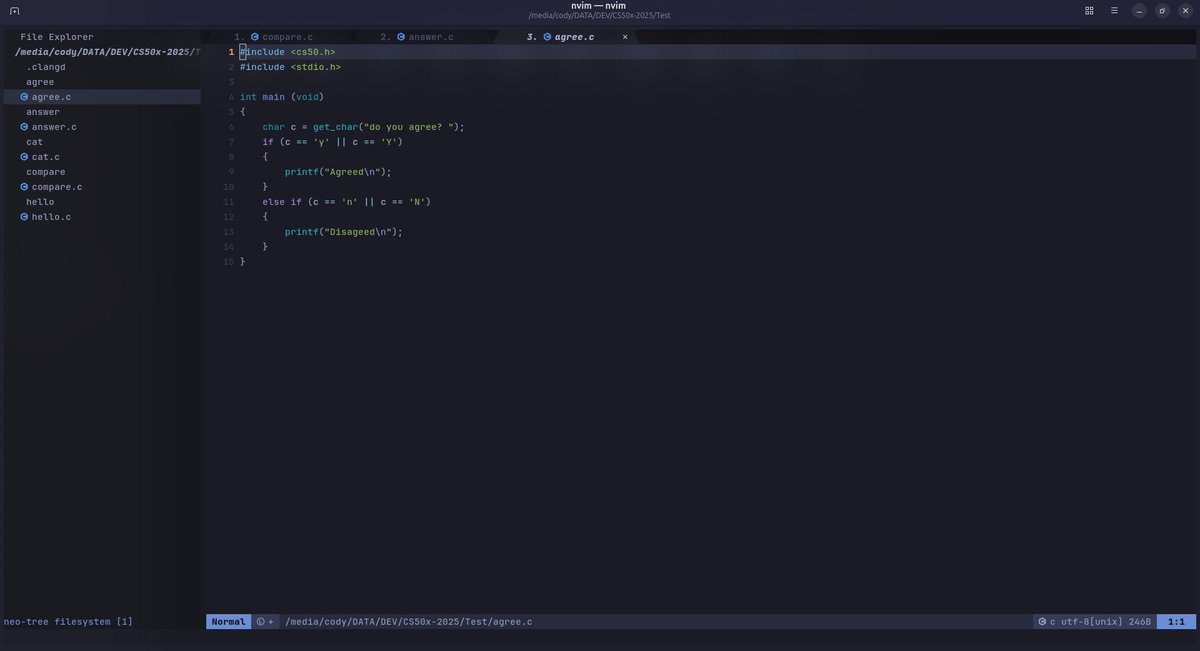Screen dimensions: 1200x651
Task: Click the C file icon beside compare.c in explorer
Action: click(24, 187)
